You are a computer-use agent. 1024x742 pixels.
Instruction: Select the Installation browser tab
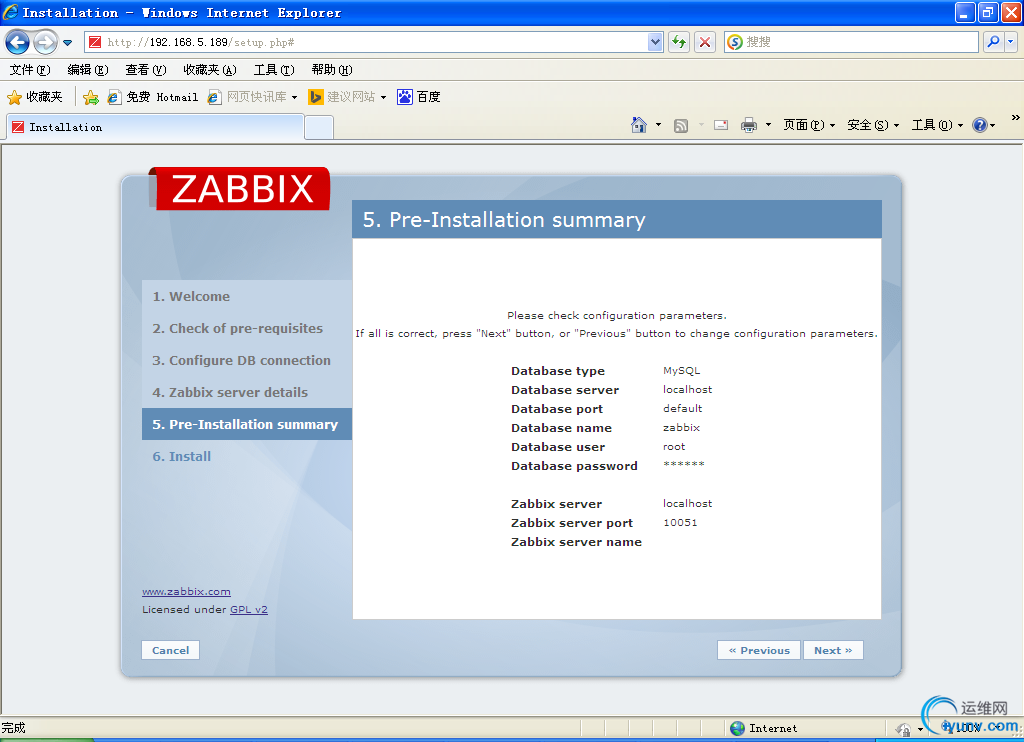point(155,127)
